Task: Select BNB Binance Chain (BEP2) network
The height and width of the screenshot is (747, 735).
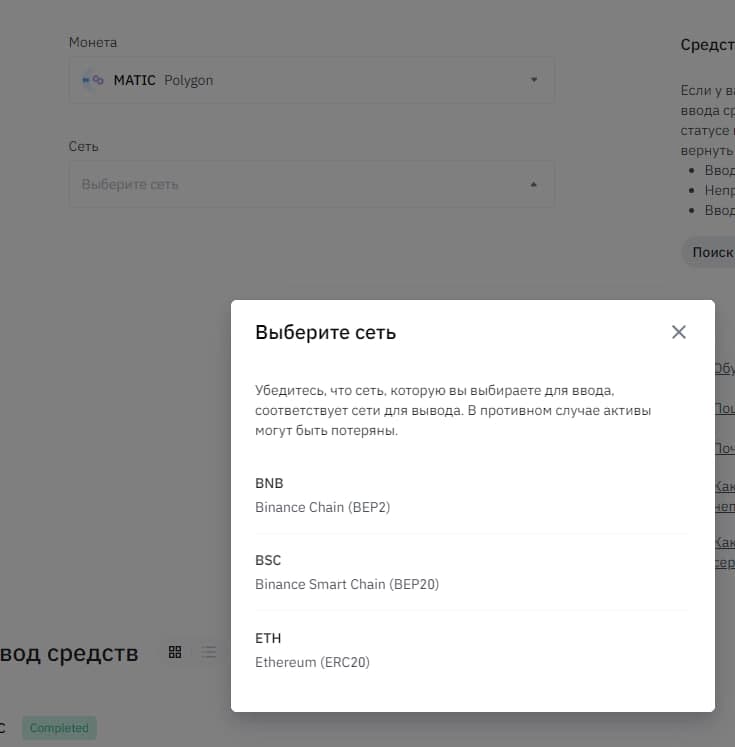Action: (472, 495)
